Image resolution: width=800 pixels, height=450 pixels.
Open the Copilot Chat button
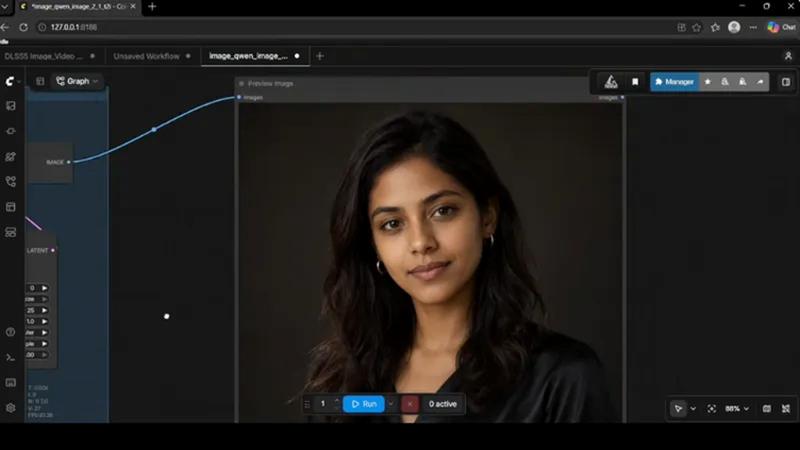click(782, 28)
